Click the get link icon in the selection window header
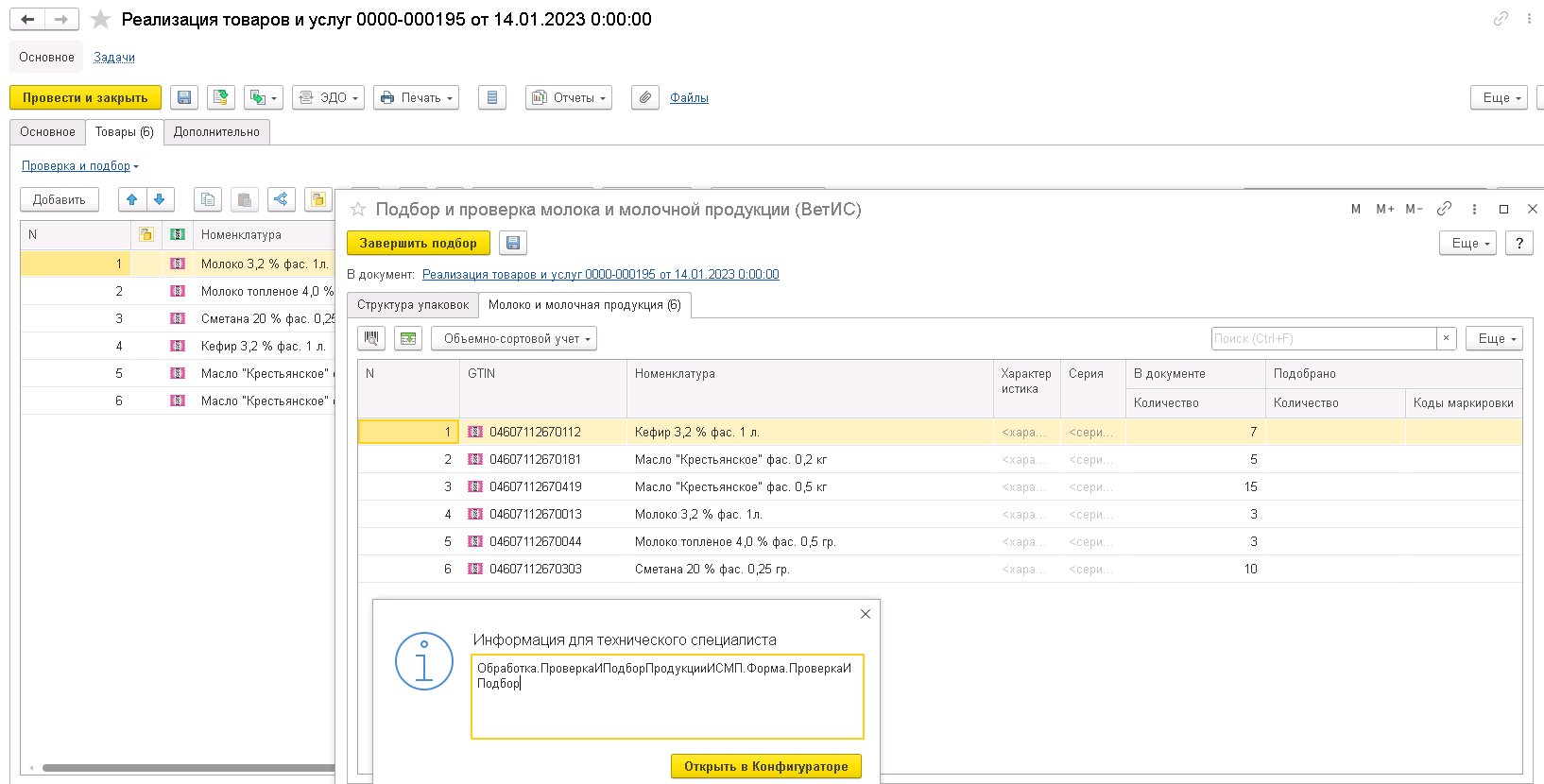 [x=1444, y=209]
